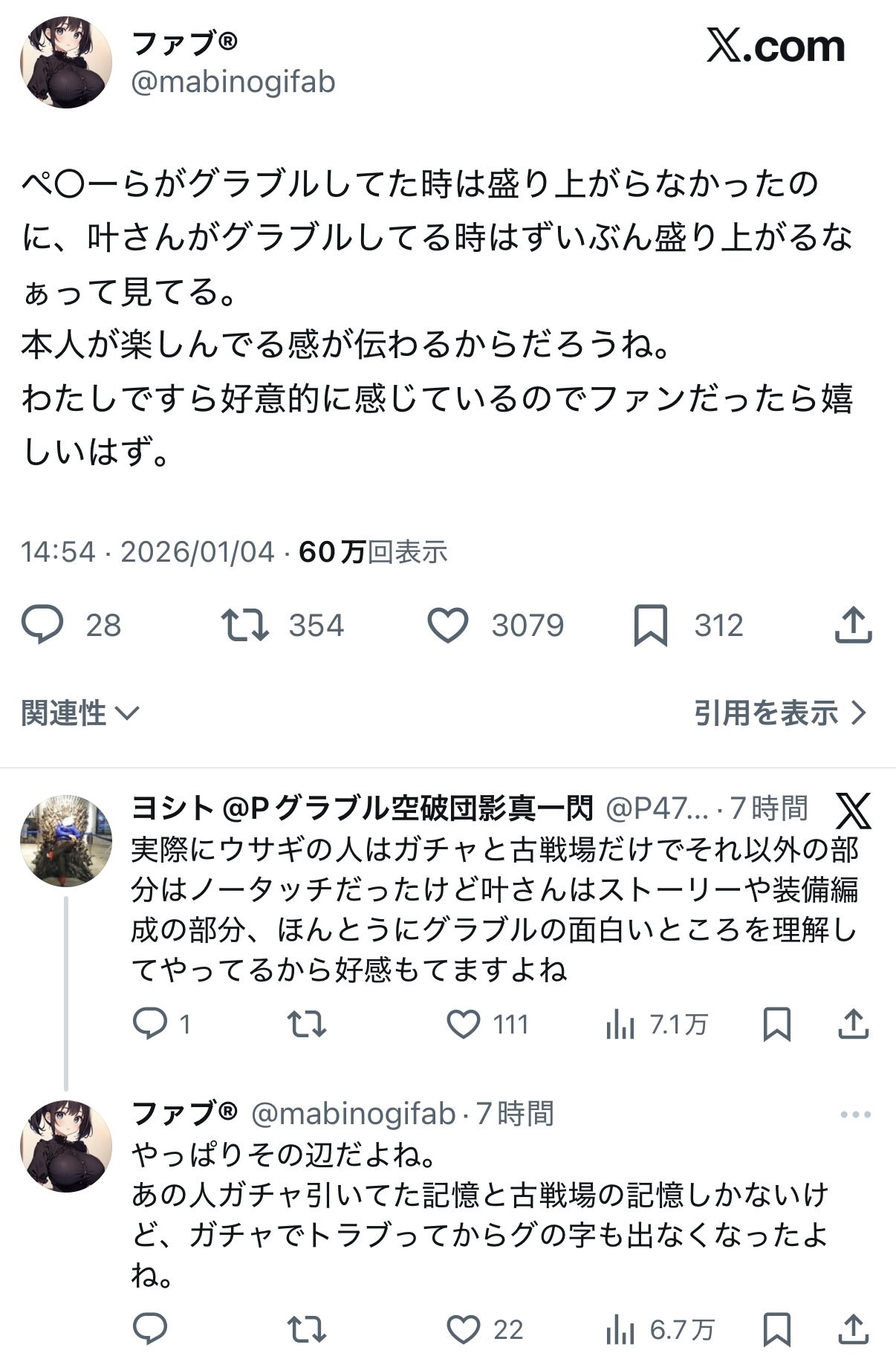Open ファブ's avatar in the header

click(x=65, y=62)
